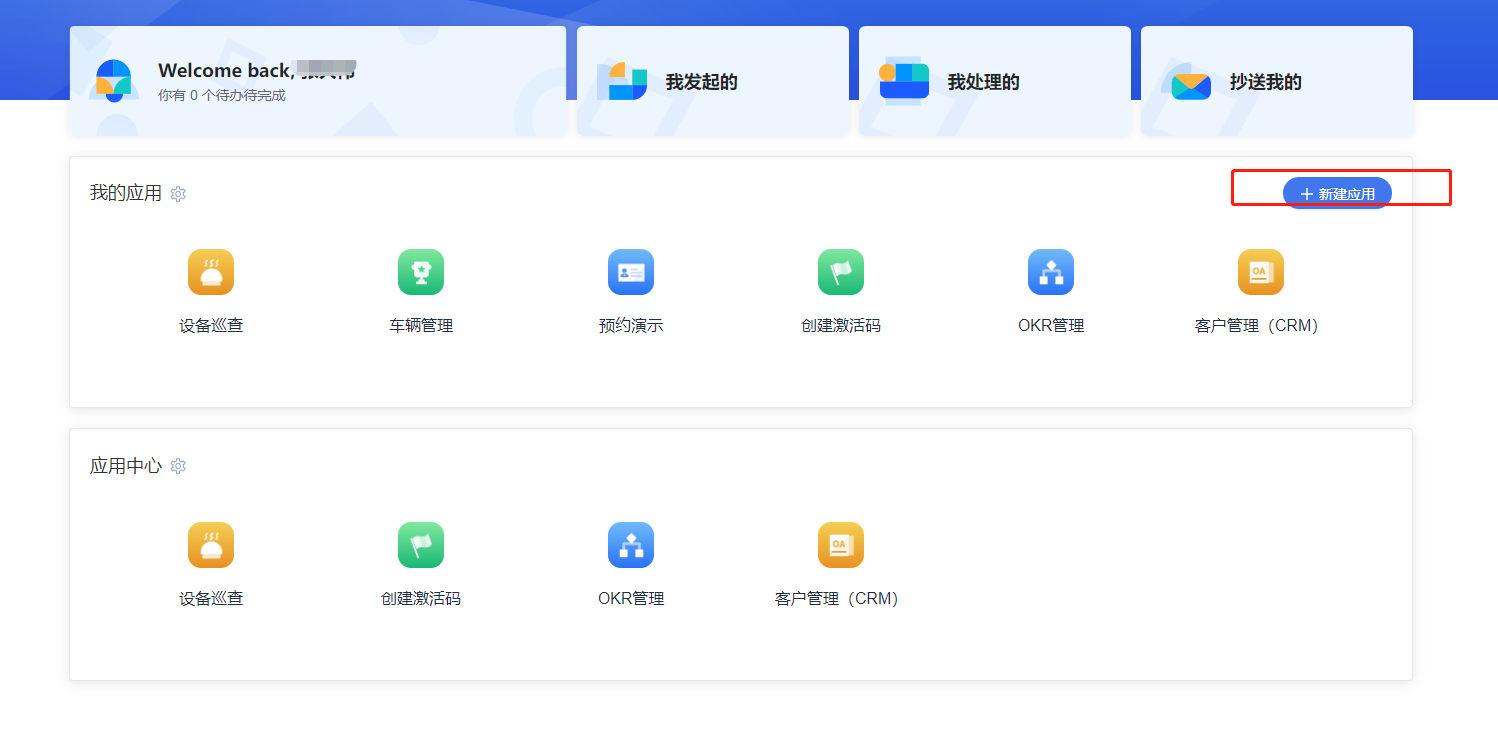Open OKR管理 icon in 应用中心

tap(631, 545)
